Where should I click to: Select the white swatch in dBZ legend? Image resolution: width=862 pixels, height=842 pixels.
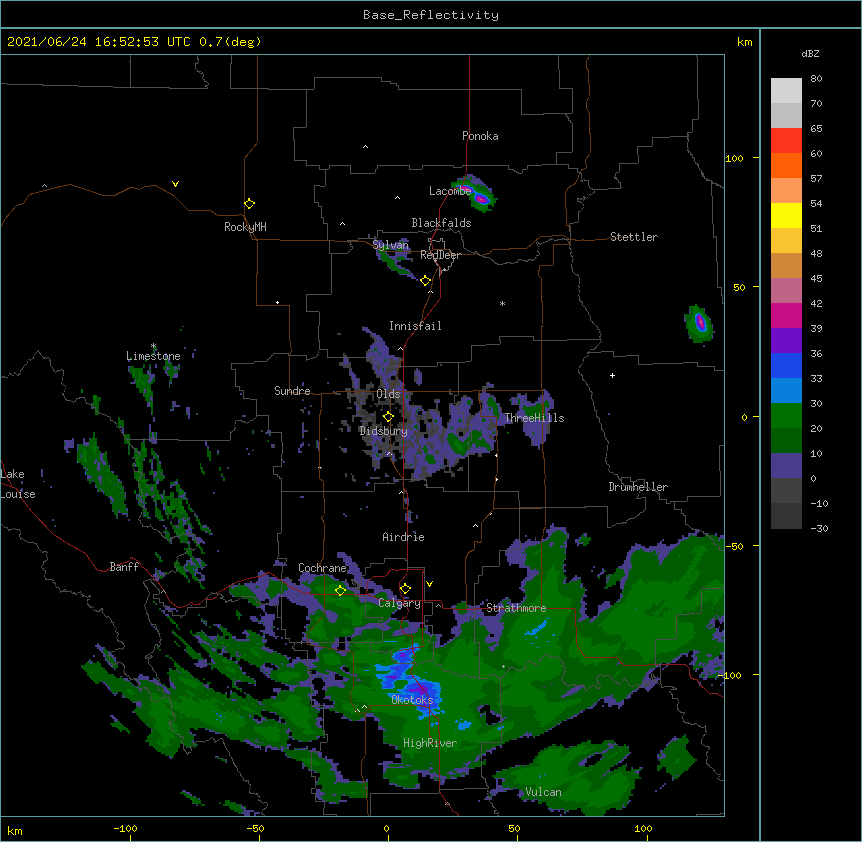[x=786, y=91]
